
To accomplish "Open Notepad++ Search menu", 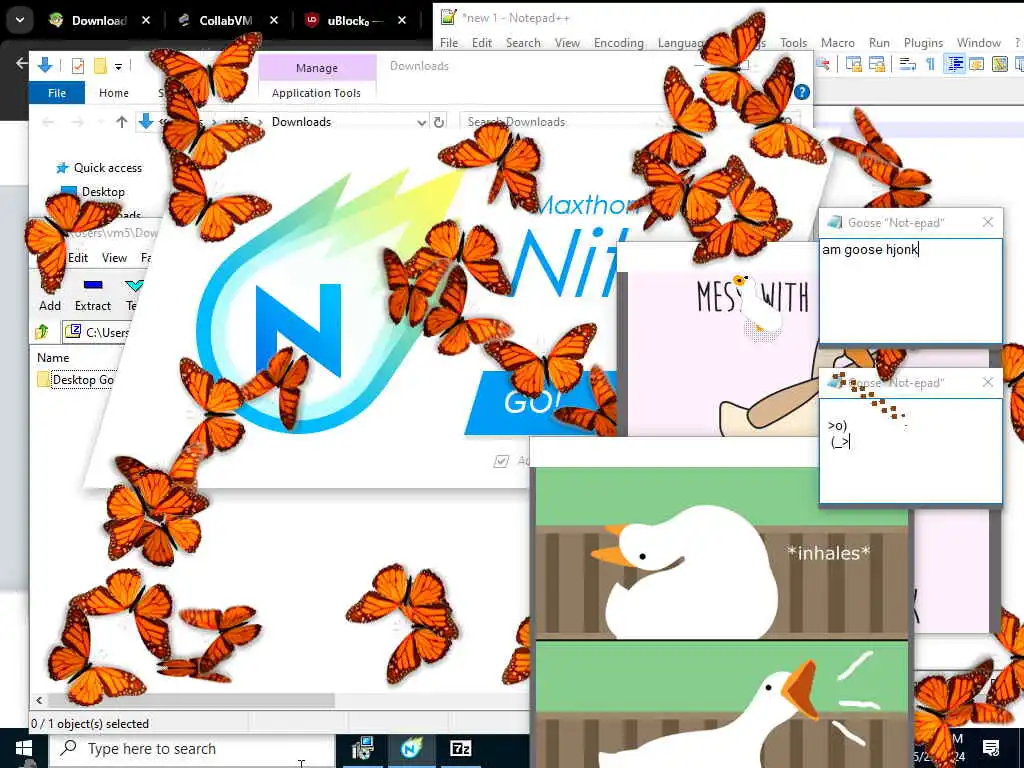I will 523,43.
